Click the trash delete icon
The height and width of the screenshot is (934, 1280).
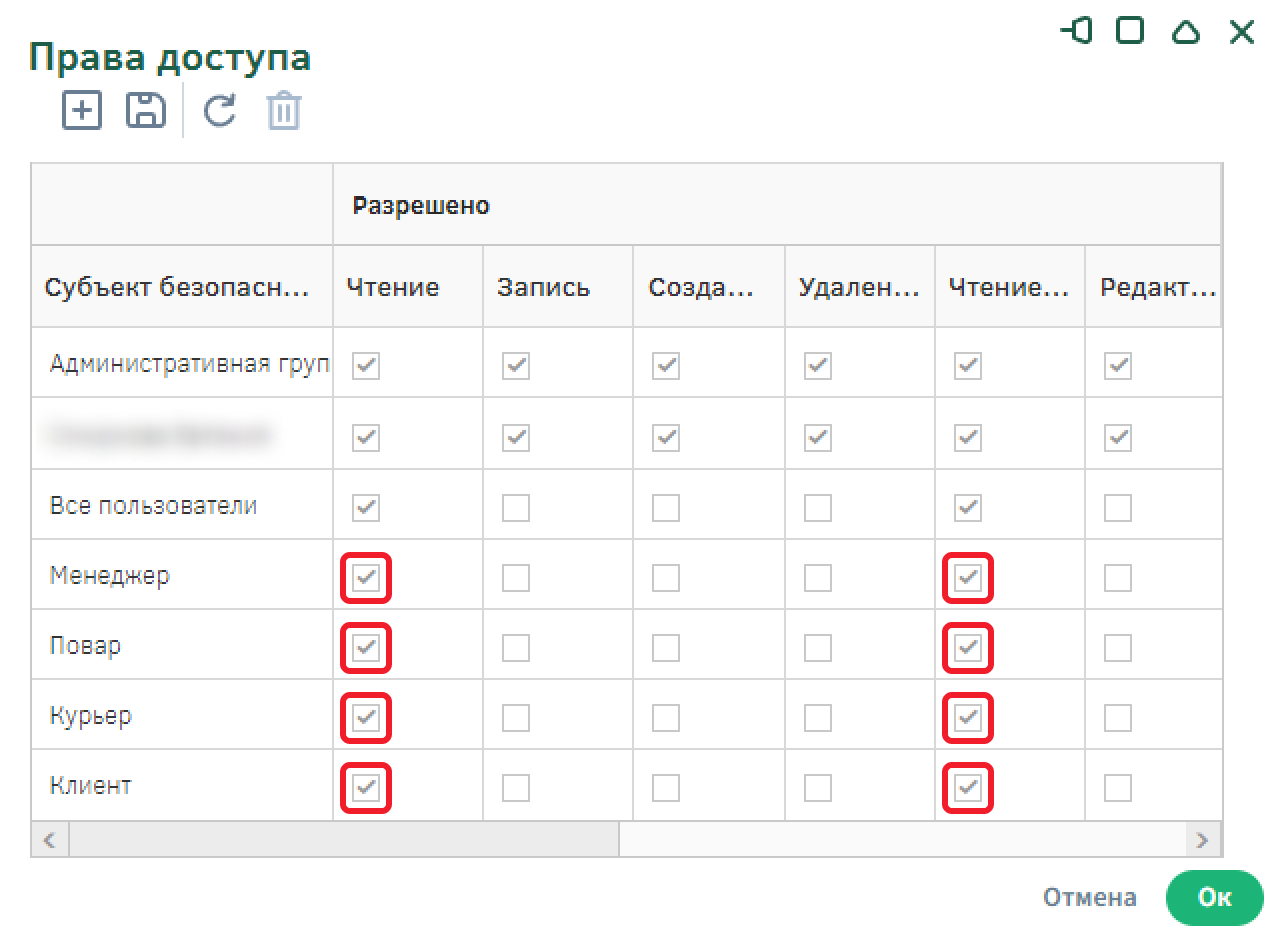(x=284, y=111)
